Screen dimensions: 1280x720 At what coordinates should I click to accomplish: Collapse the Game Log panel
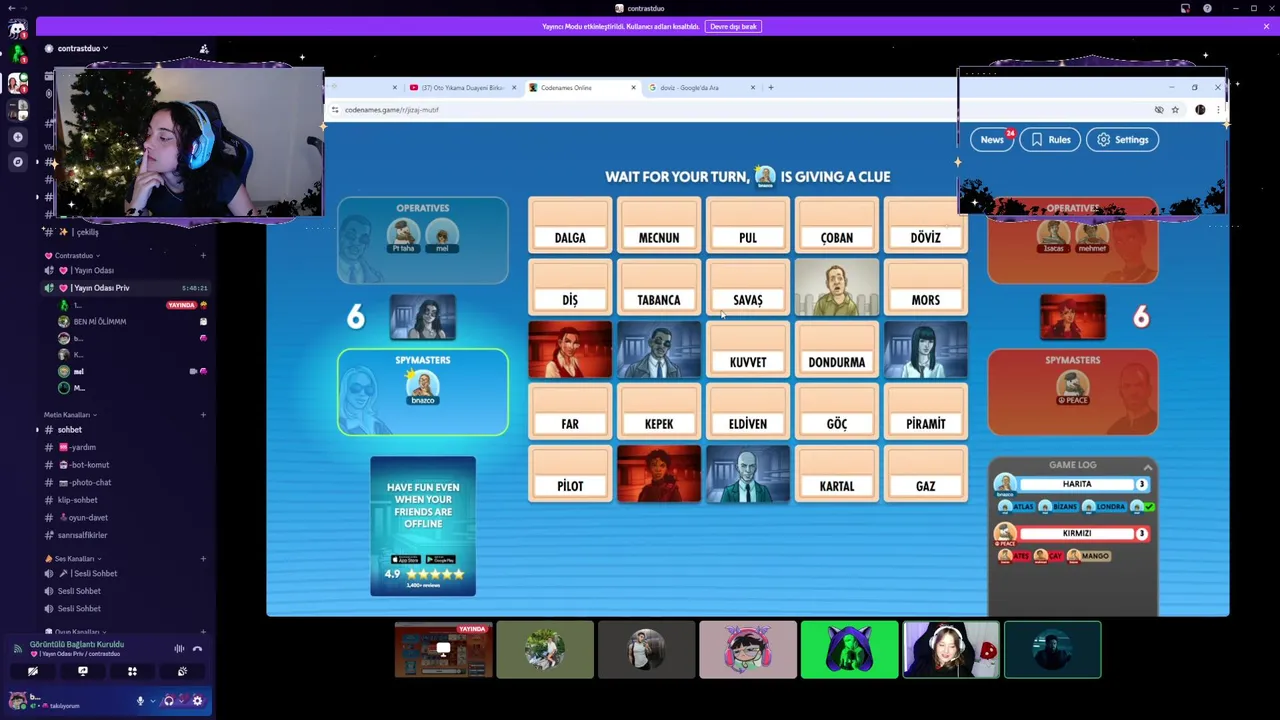[x=1148, y=467]
